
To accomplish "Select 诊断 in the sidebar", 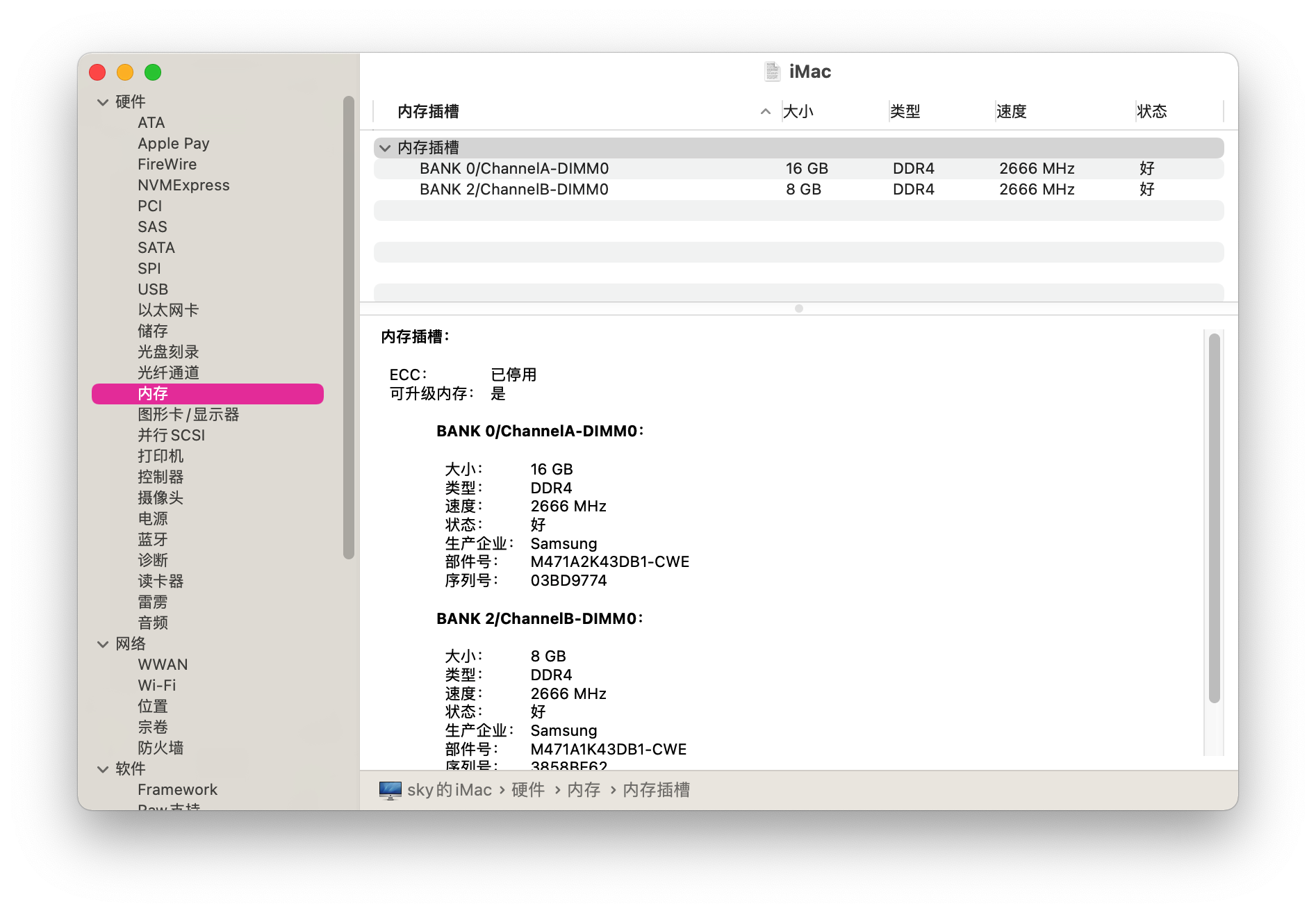I will tap(153, 561).
